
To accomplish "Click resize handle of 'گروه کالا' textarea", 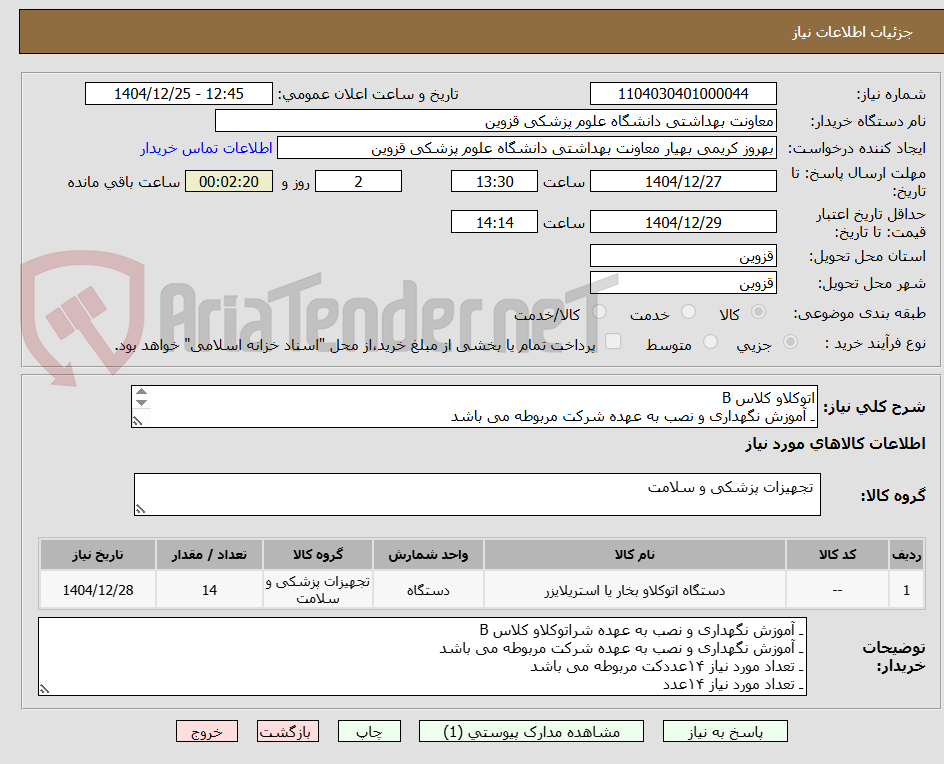I will pos(140,509).
